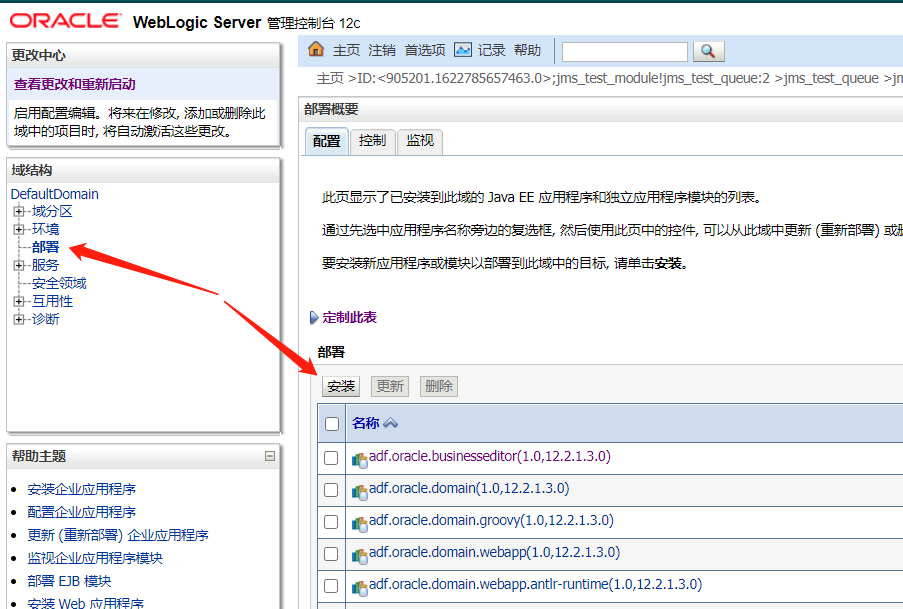The width and height of the screenshot is (903, 609).
Task: Check the adf.oracle.domain.webapp.antlr-runtime row checkbox
Action: click(331, 586)
